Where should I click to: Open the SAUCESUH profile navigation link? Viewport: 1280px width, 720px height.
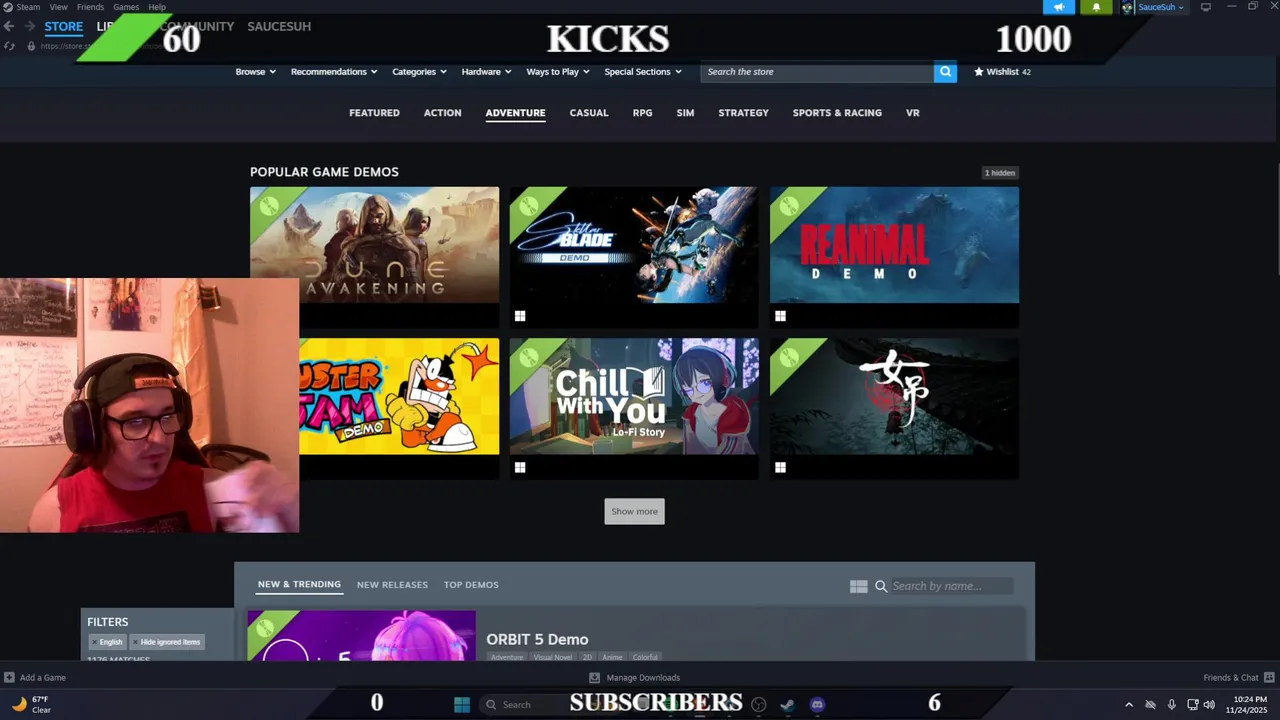(x=279, y=27)
